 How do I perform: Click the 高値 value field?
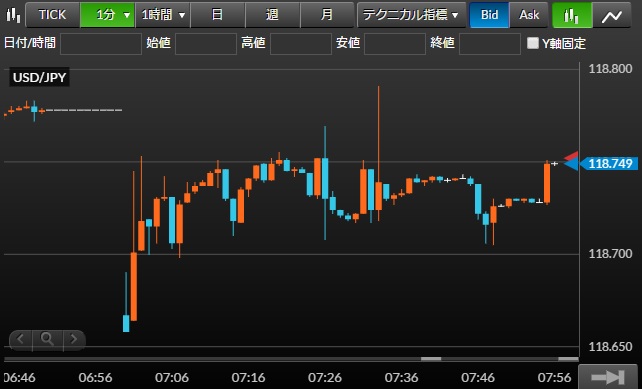(x=301, y=44)
